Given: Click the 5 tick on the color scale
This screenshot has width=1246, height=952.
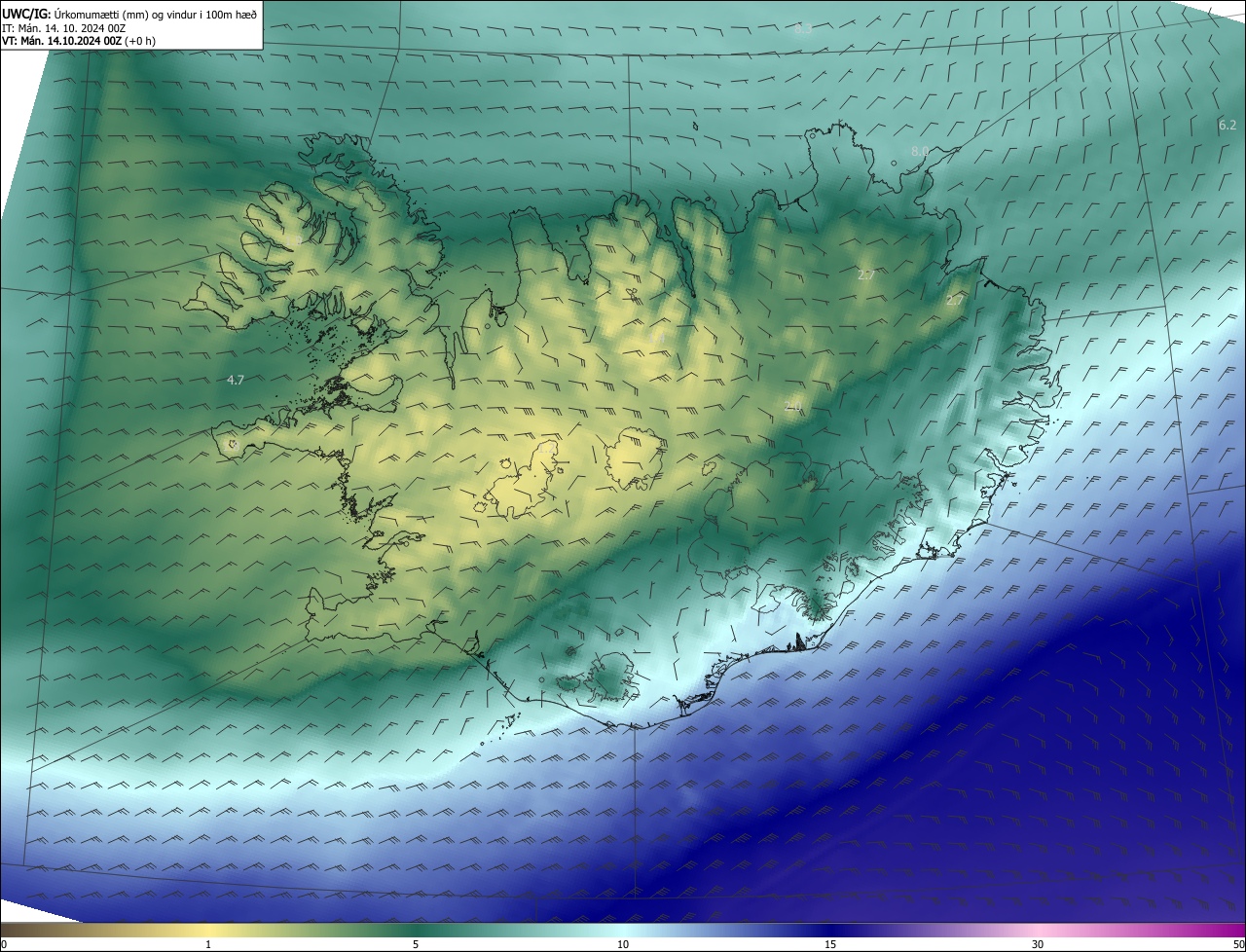Looking at the screenshot, I should click(416, 944).
